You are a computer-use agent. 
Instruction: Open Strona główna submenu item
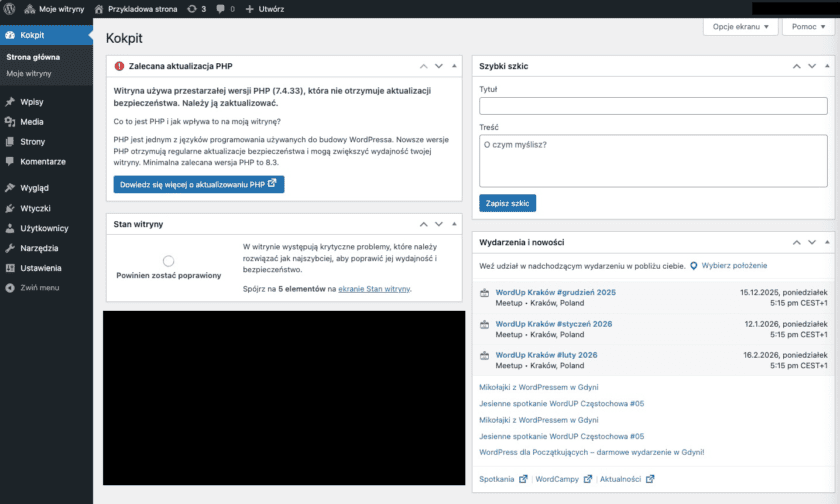33,57
